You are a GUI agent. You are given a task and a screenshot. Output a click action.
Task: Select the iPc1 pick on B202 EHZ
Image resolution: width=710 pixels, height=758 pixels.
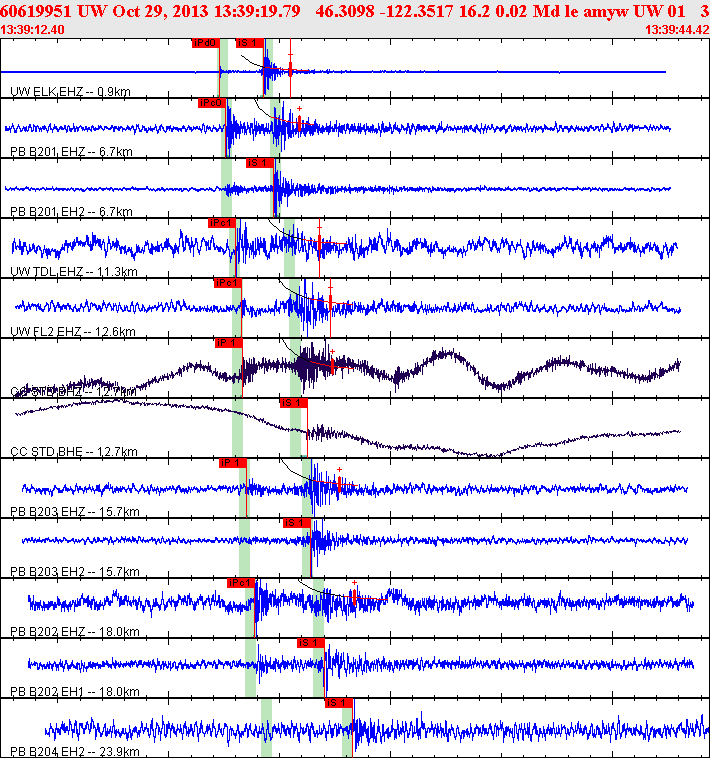(241, 583)
